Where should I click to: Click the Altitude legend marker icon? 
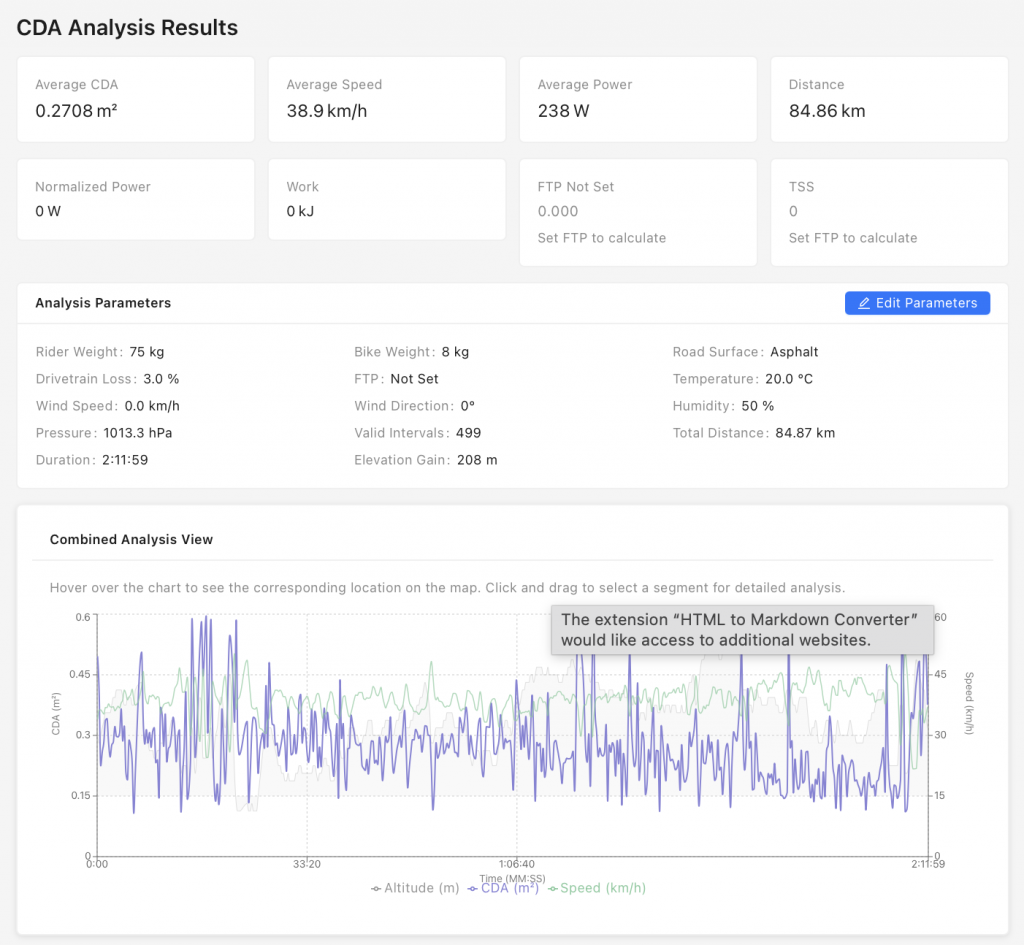(x=376, y=888)
